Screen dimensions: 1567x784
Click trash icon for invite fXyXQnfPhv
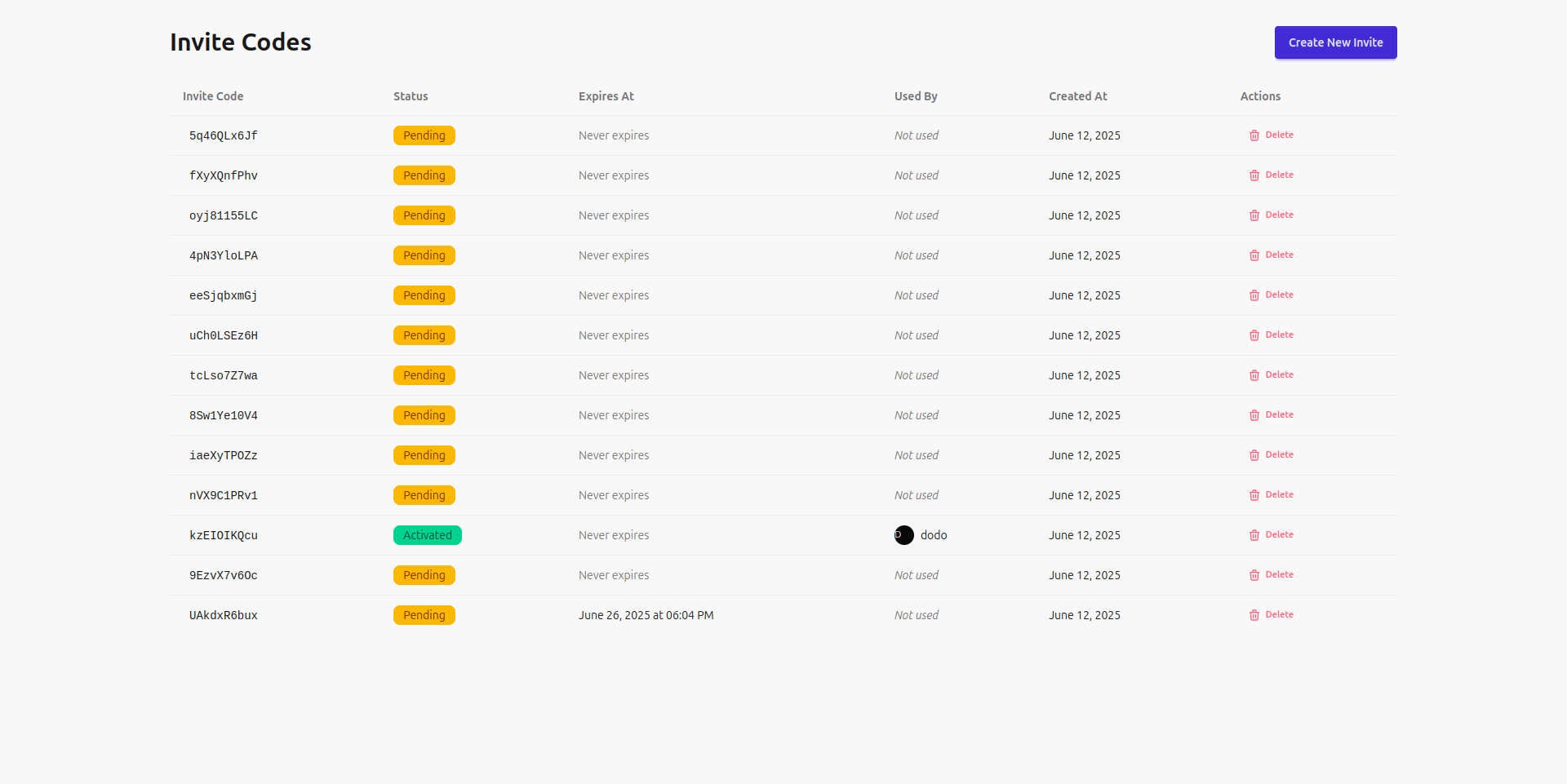coord(1254,175)
